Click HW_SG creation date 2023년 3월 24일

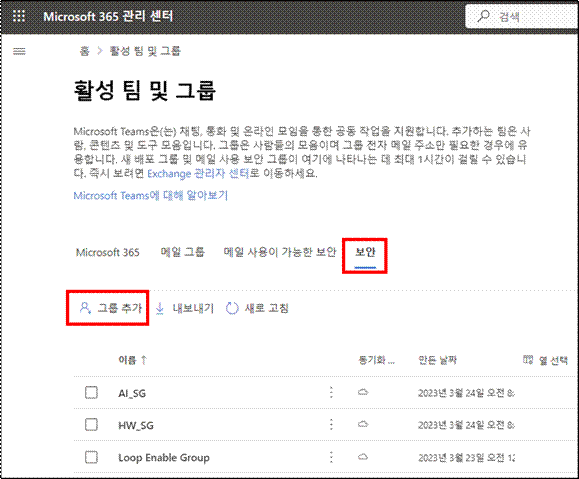(466, 425)
